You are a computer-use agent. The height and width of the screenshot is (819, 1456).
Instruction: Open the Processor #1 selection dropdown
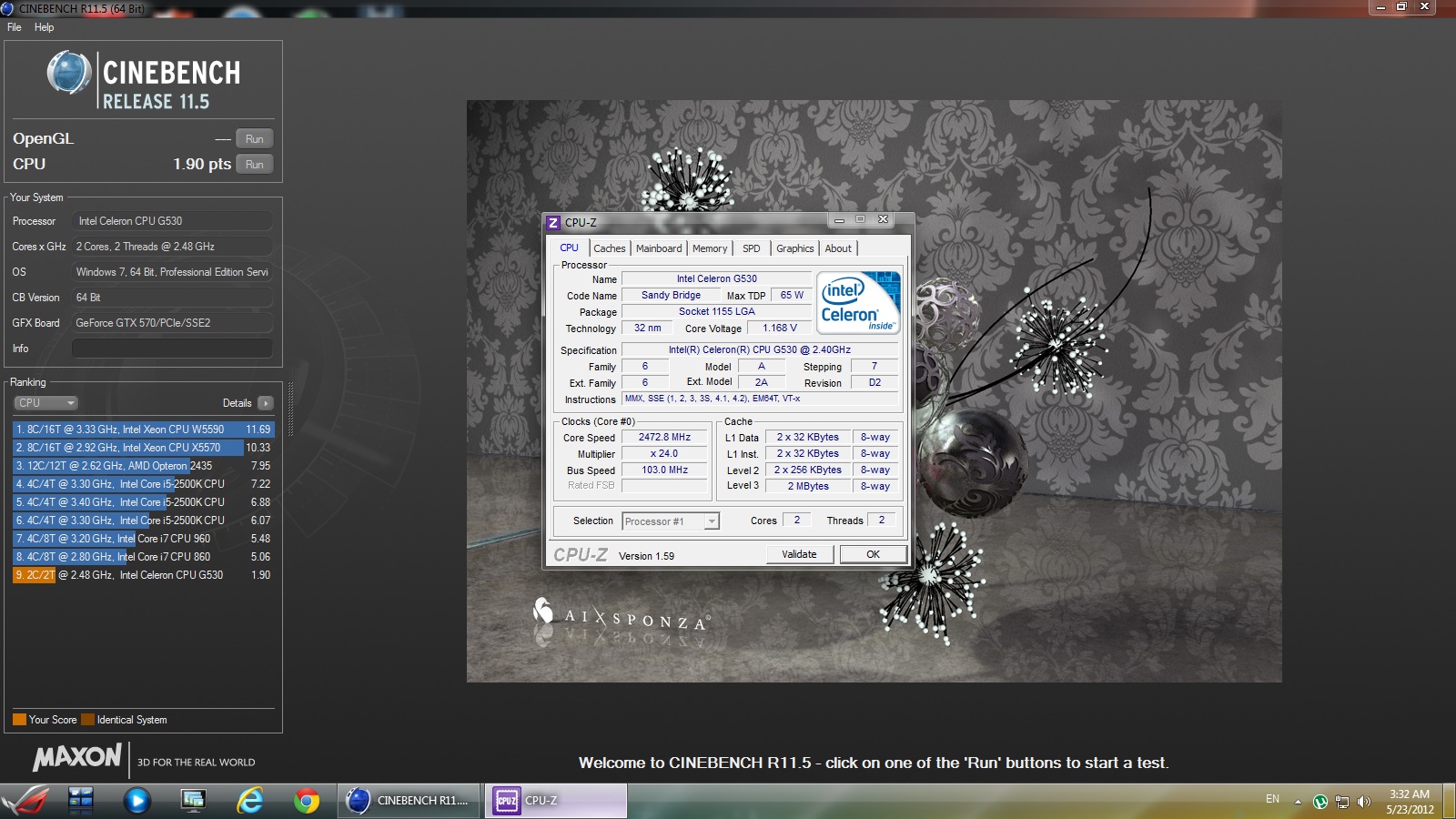[671, 521]
